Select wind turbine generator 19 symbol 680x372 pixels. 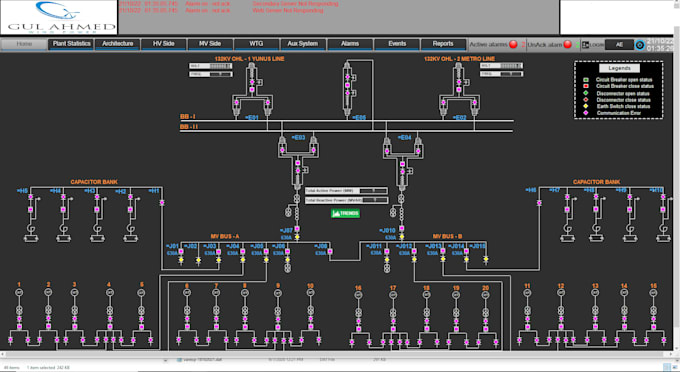pos(456,295)
